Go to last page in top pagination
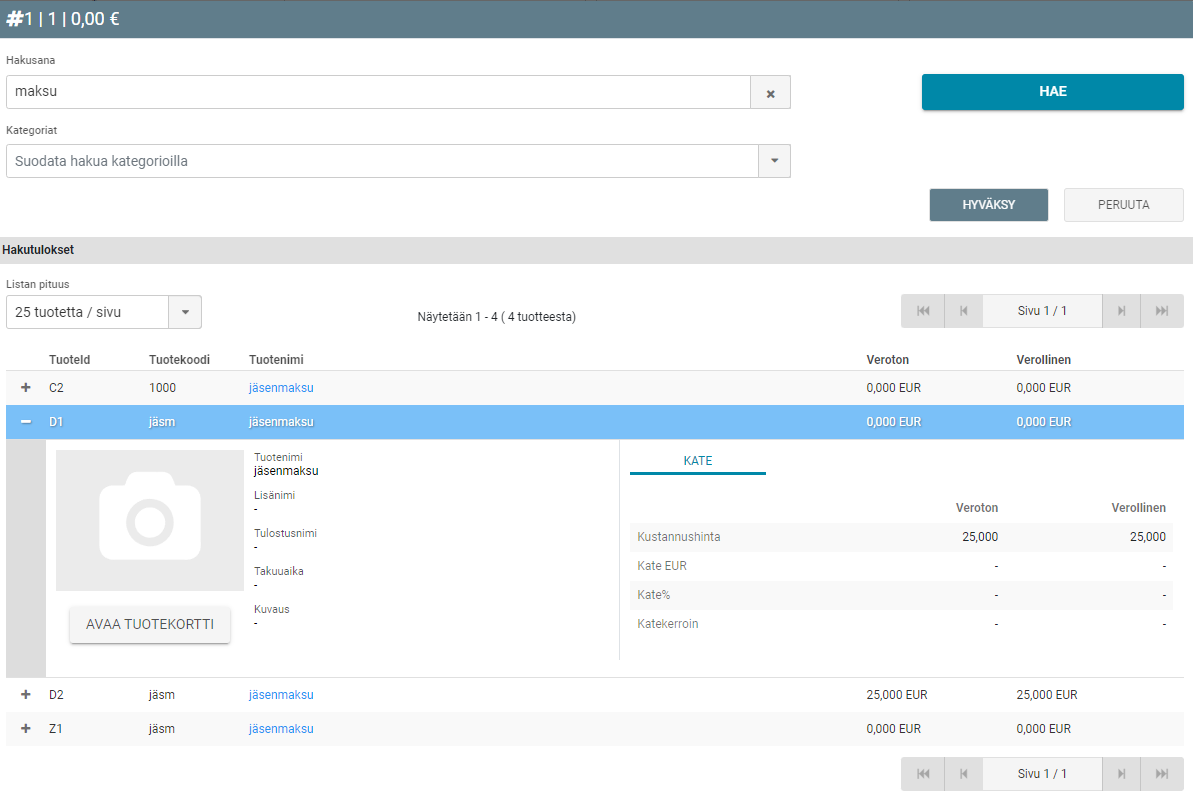1193x797 pixels. click(x=1162, y=311)
